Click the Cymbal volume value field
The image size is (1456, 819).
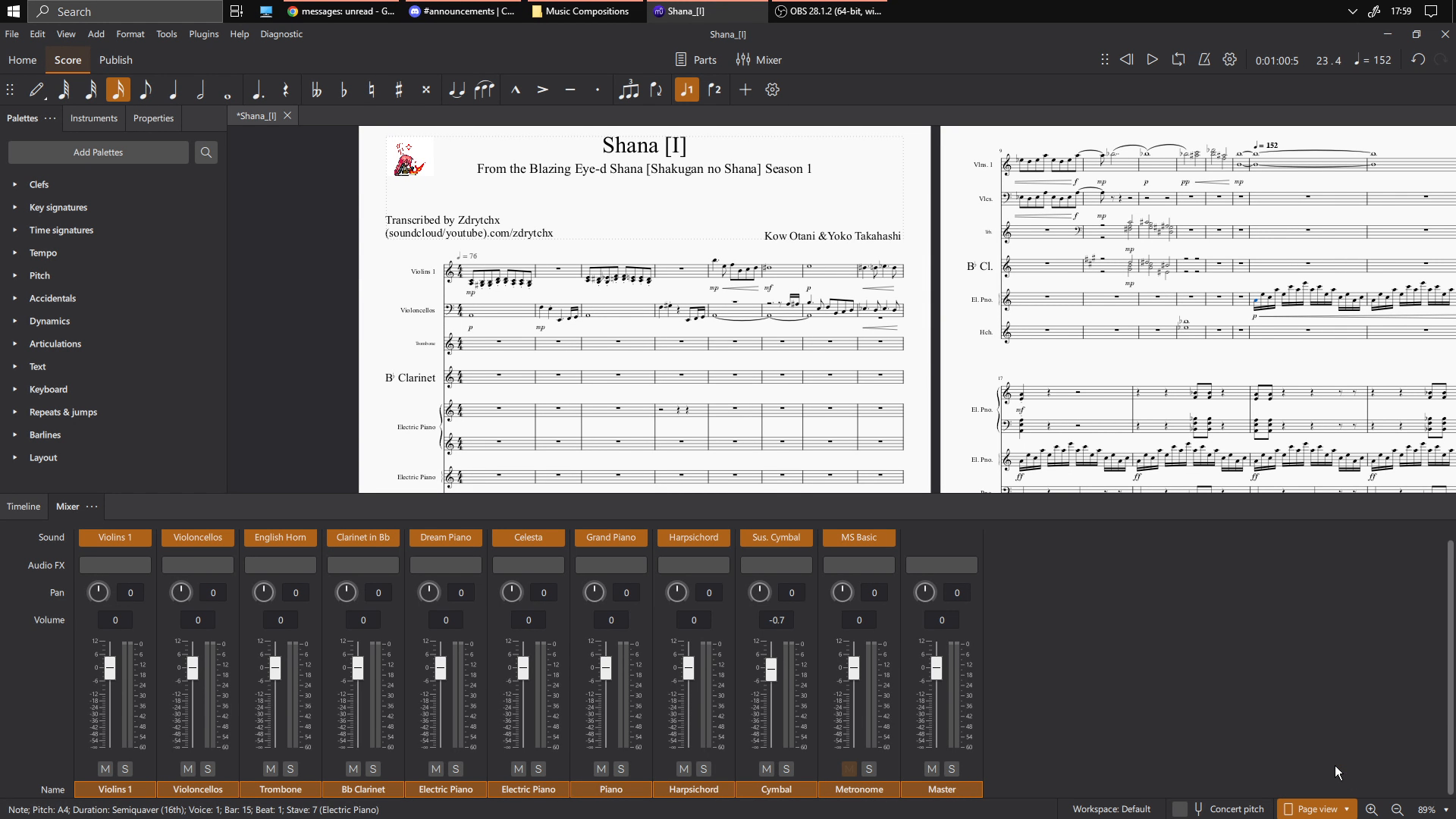click(x=777, y=620)
